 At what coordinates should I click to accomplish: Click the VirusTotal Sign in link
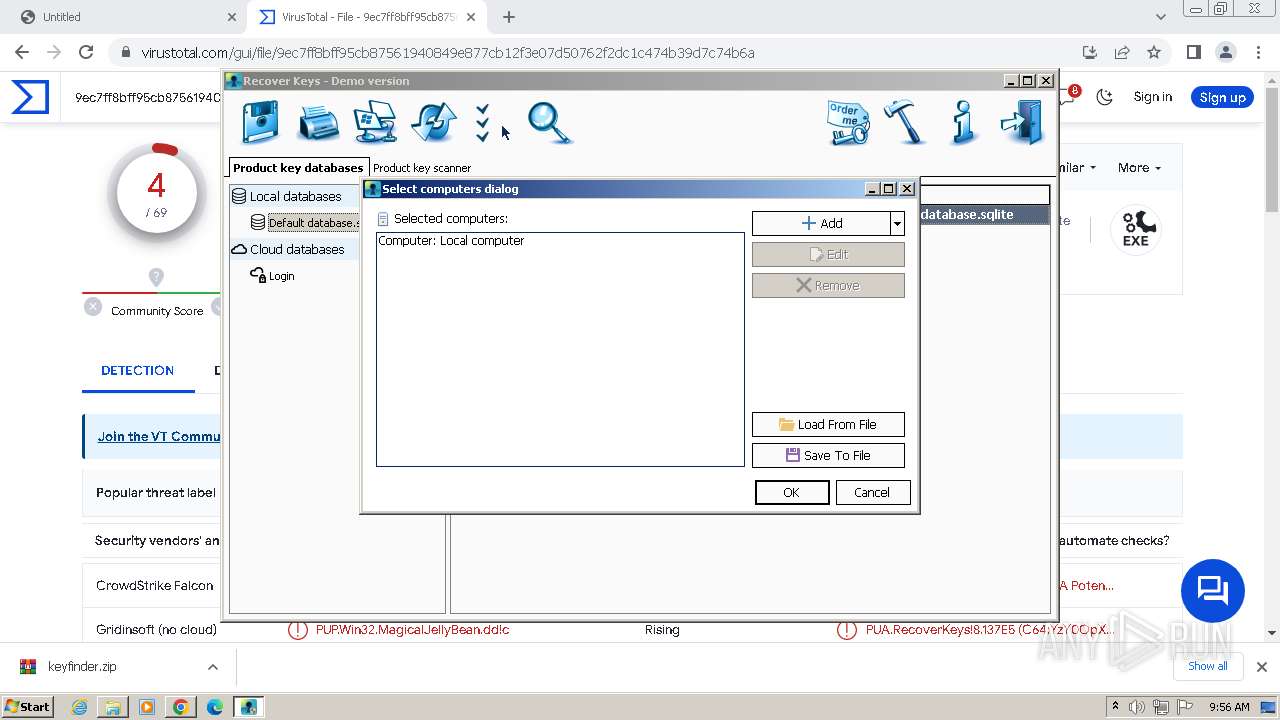coord(1153,97)
